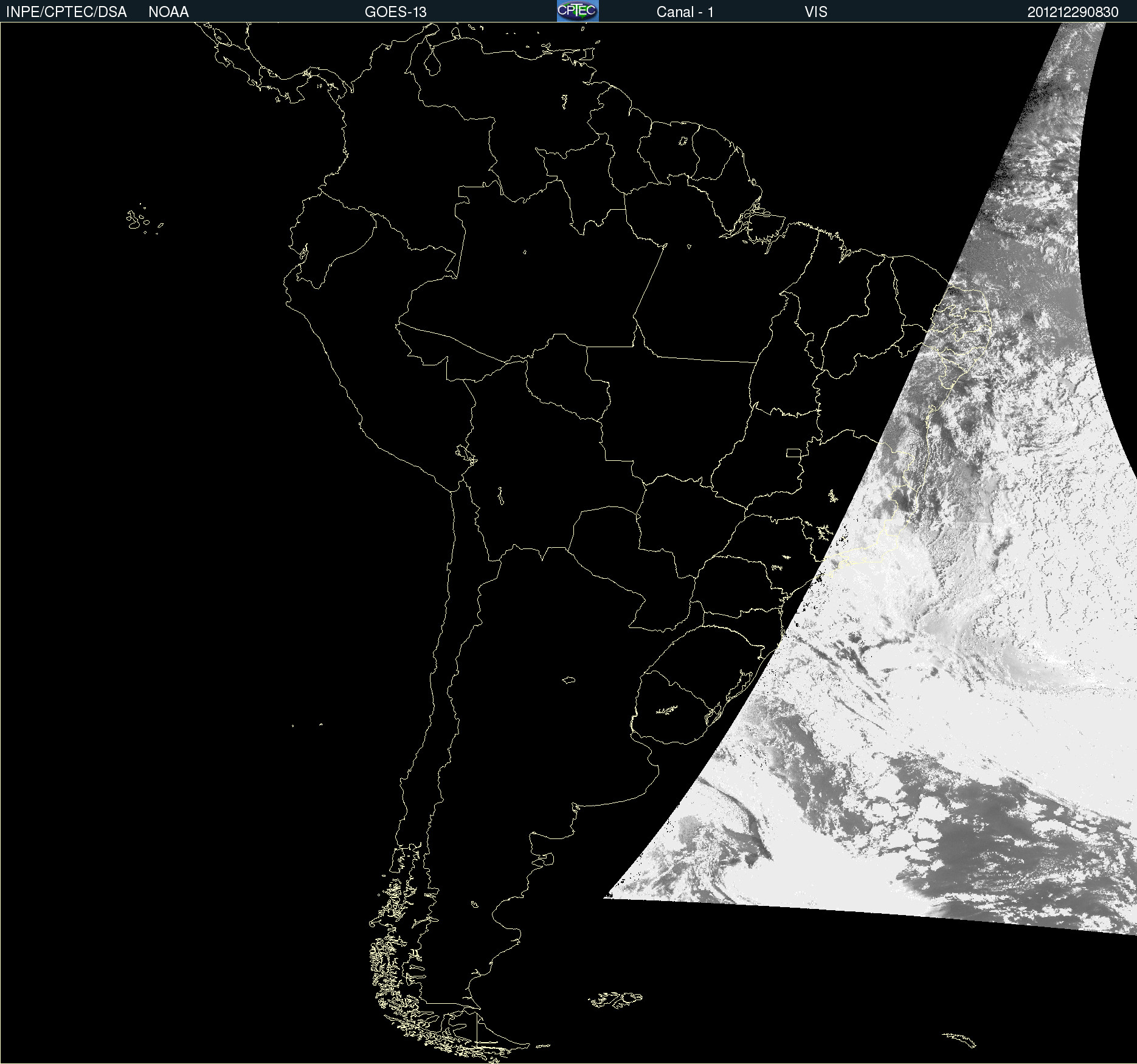Click the Canal - 1 label

(x=685, y=12)
